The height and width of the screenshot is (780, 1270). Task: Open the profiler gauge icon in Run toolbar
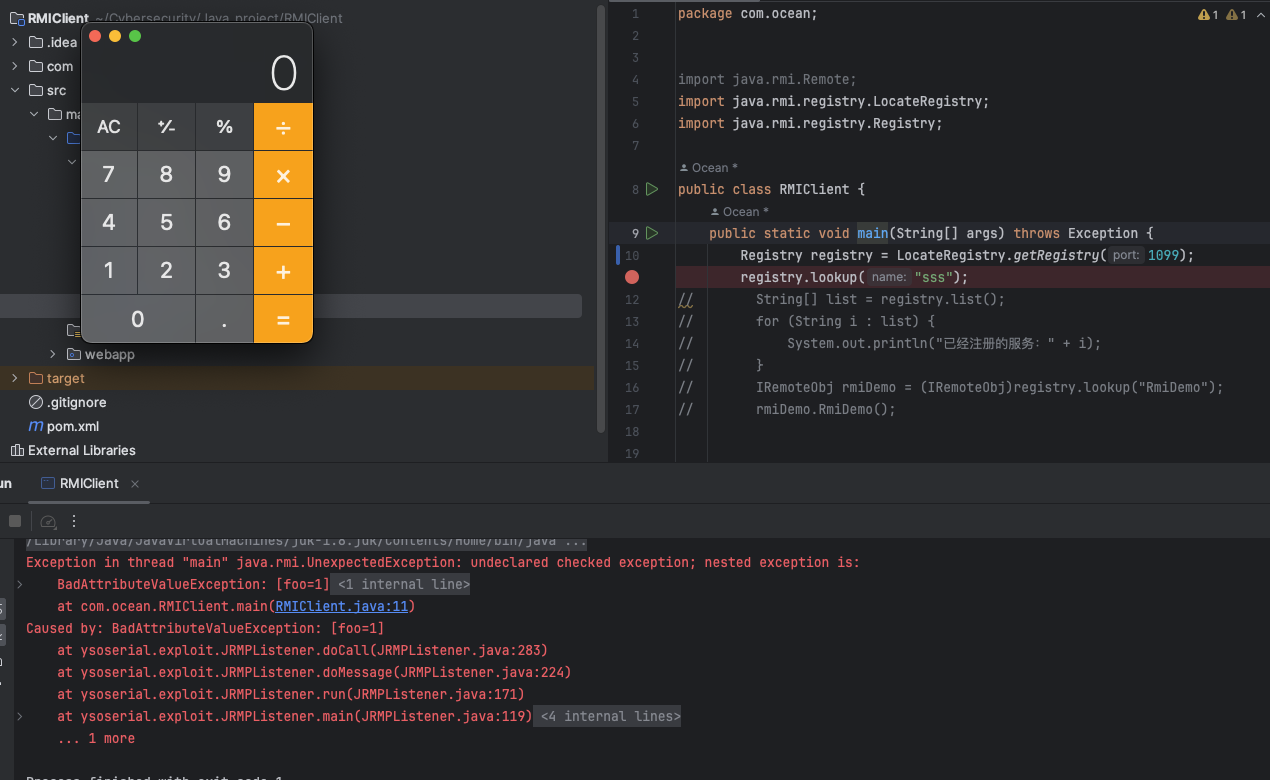[x=47, y=521]
